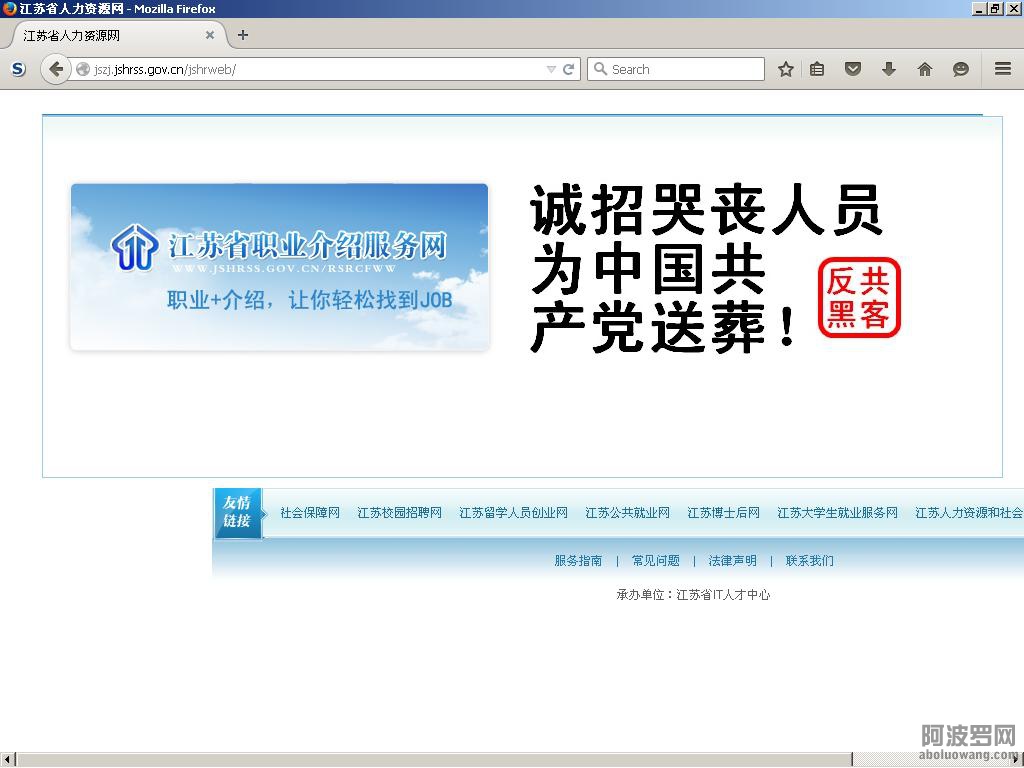Close the 江苏省人力资源网 tab
1024x768 pixels.
click(210, 35)
